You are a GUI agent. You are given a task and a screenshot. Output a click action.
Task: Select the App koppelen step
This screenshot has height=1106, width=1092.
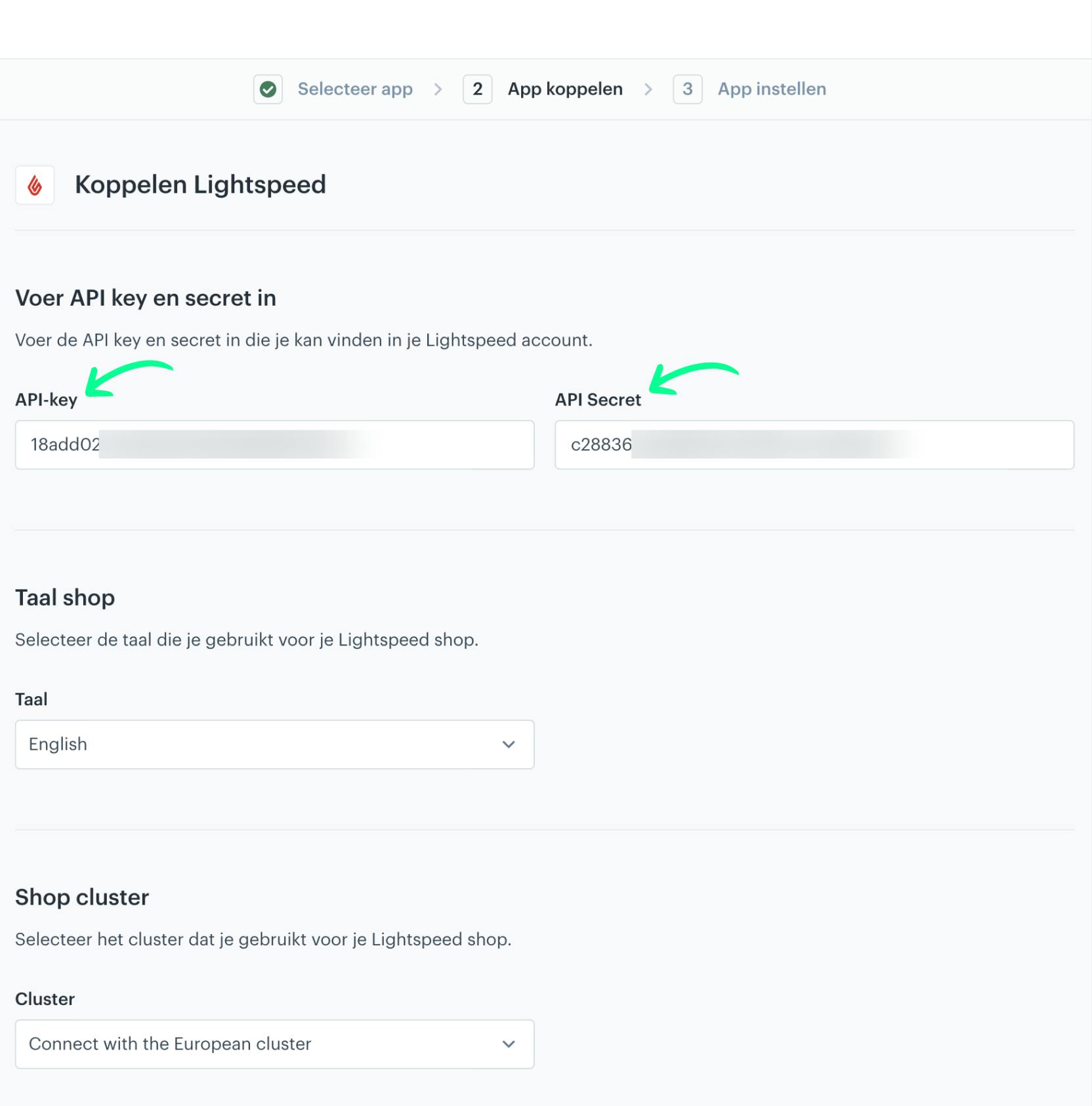(x=565, y=89)
